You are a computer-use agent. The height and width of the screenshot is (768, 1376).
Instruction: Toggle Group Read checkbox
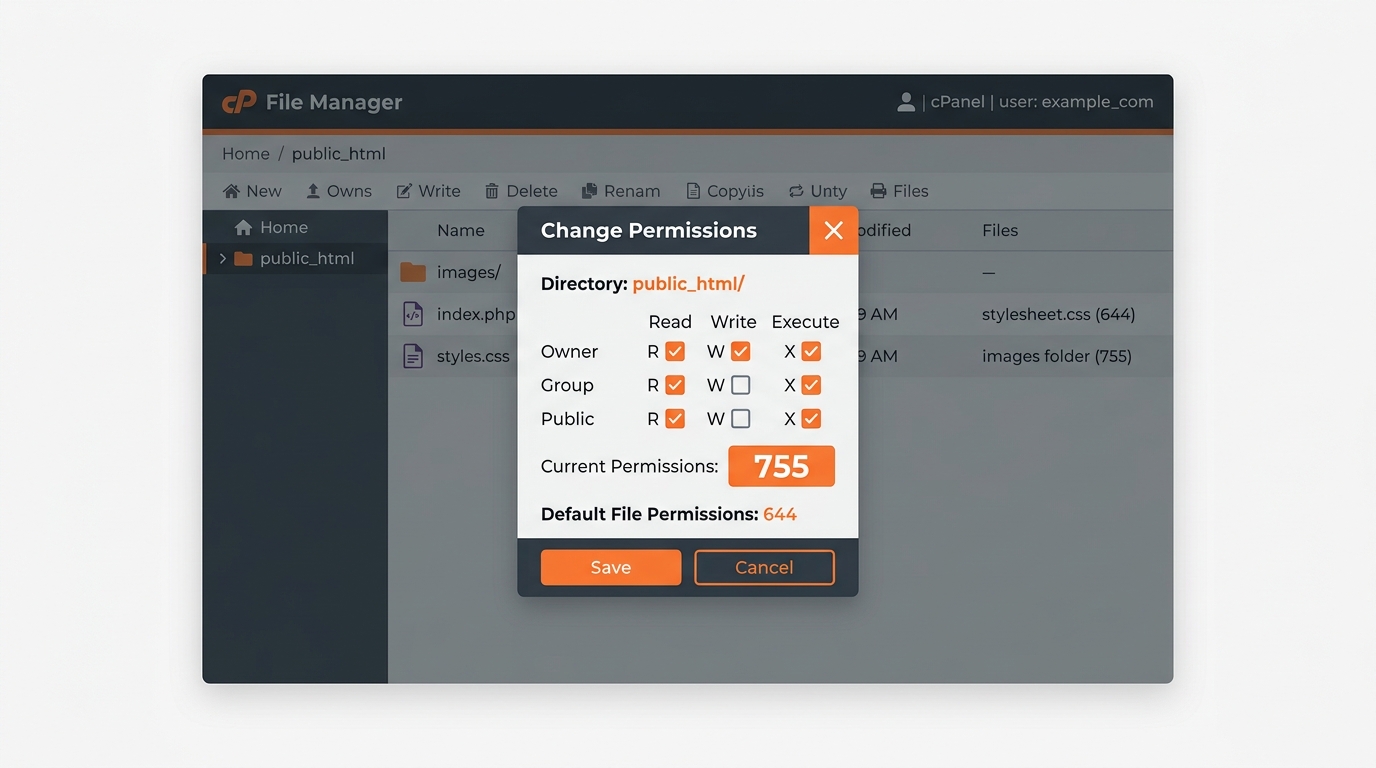675,385
